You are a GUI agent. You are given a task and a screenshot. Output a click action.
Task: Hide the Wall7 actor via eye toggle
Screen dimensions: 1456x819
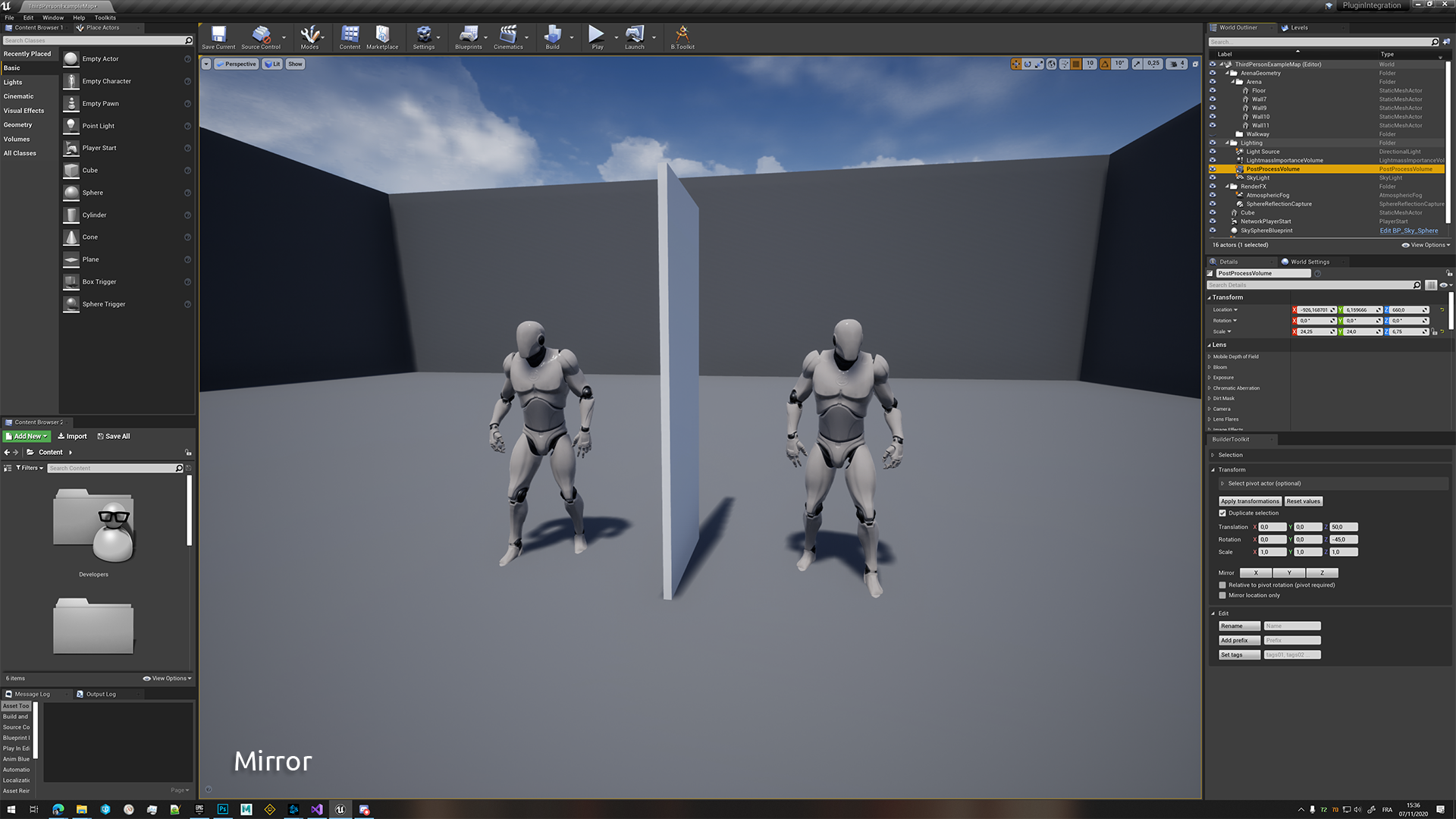tap(1213, 99)
